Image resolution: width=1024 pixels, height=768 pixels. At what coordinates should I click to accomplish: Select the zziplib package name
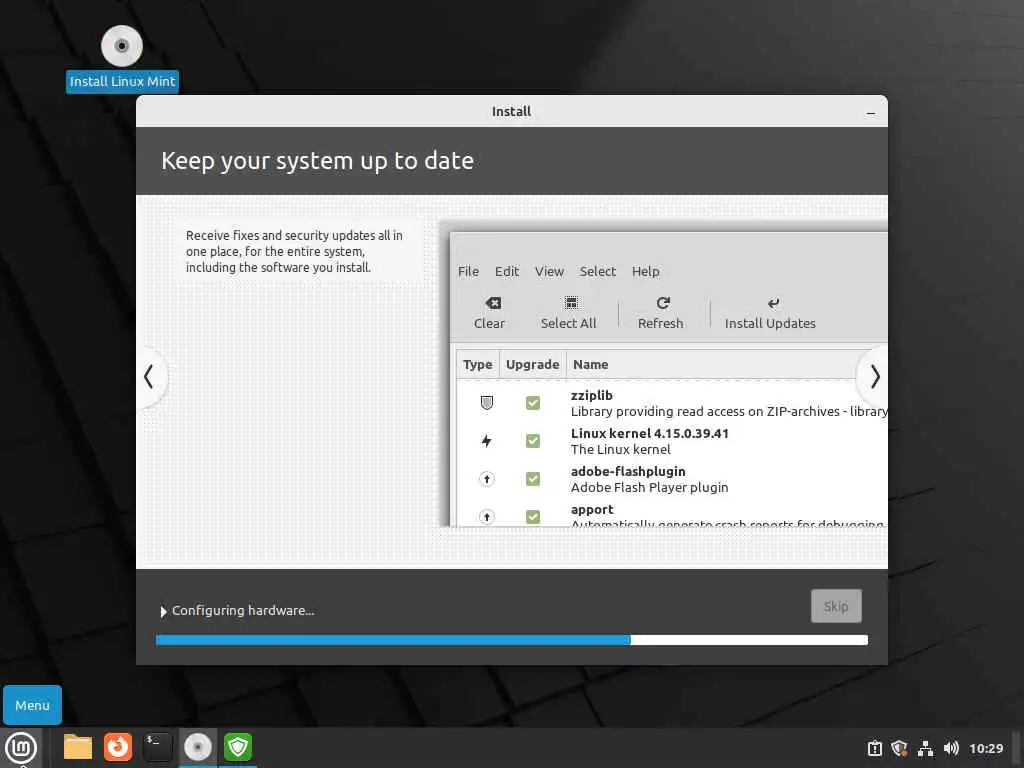tap(592, 395)
